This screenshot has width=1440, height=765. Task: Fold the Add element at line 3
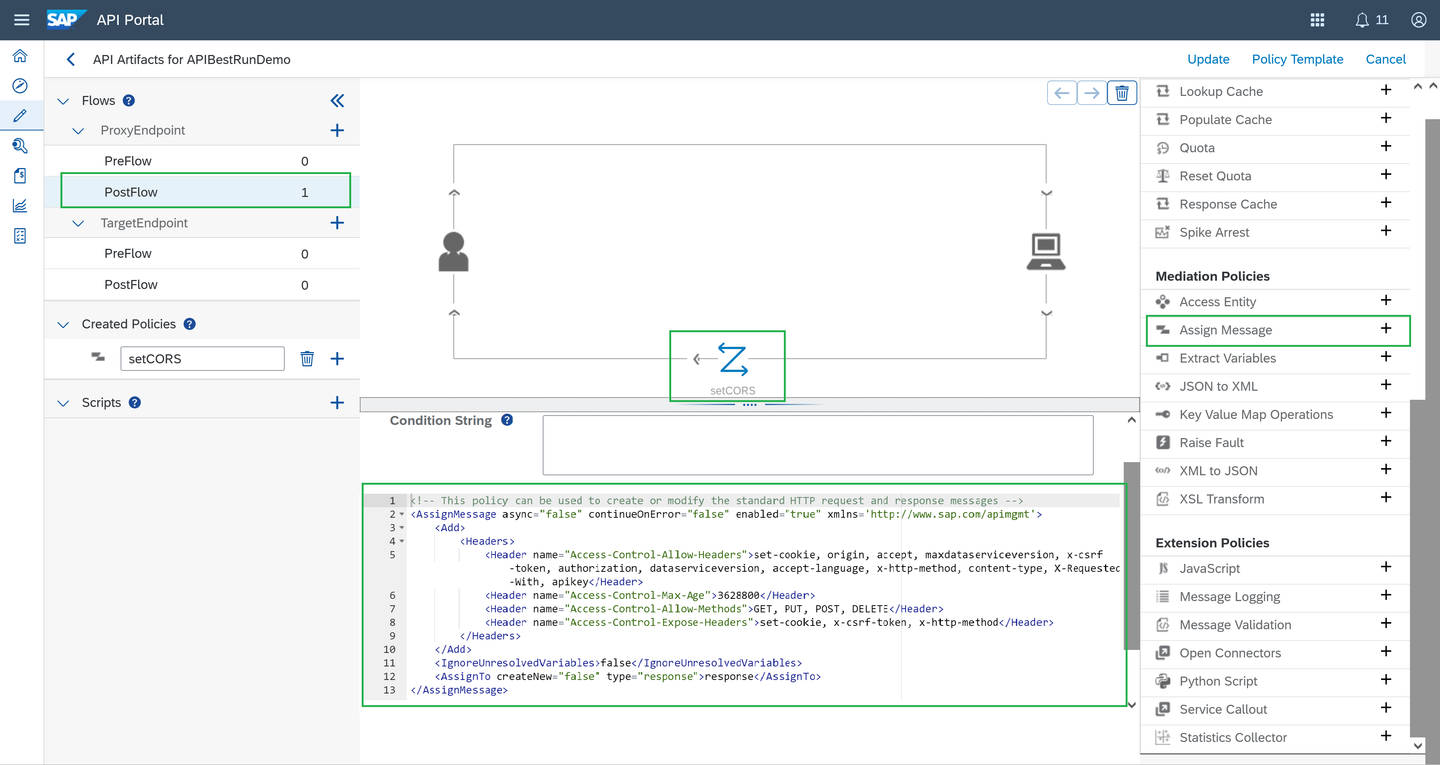point(402,528)
